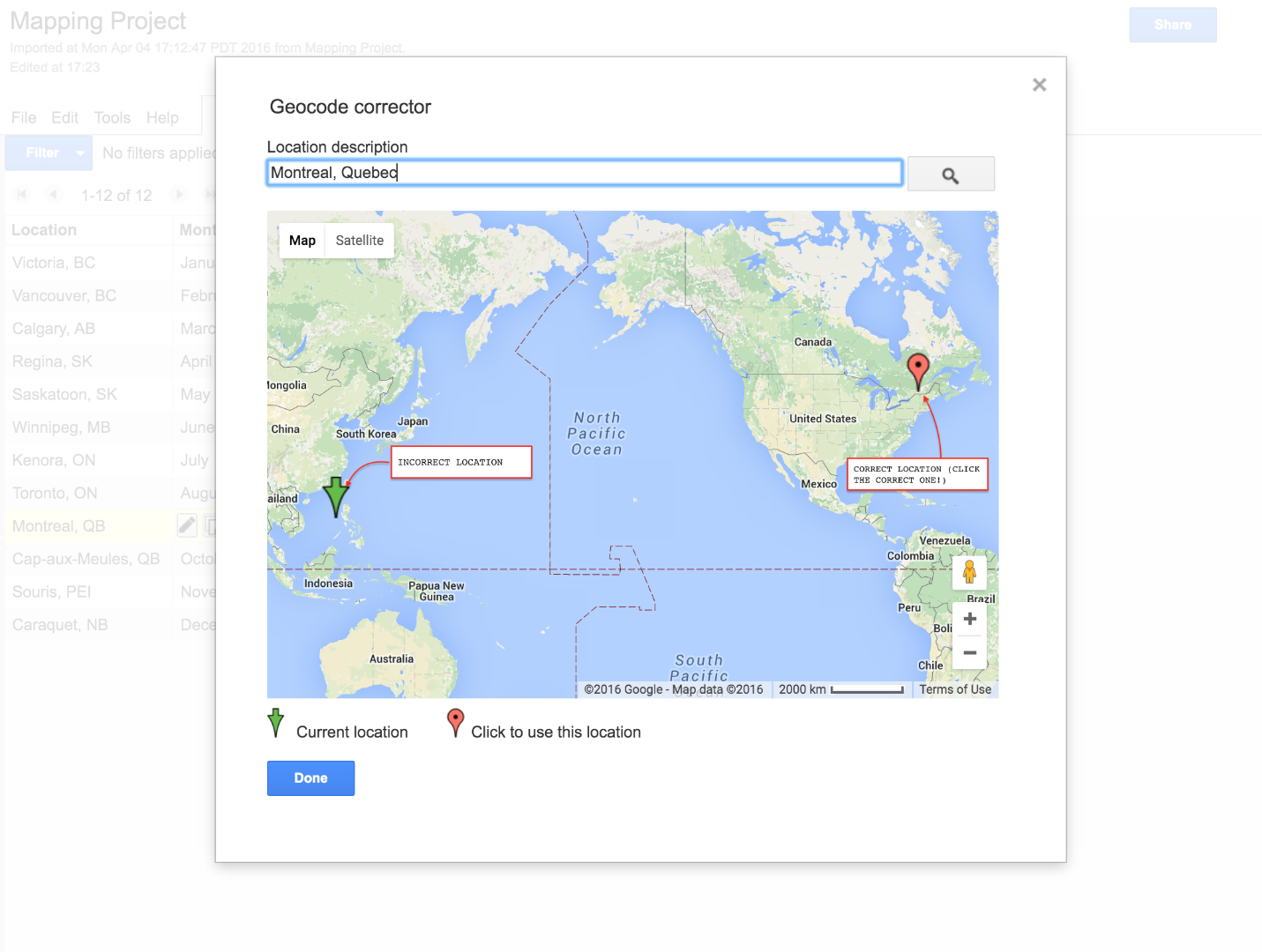
Task: Open the File menu
Action: click(23, 117)
